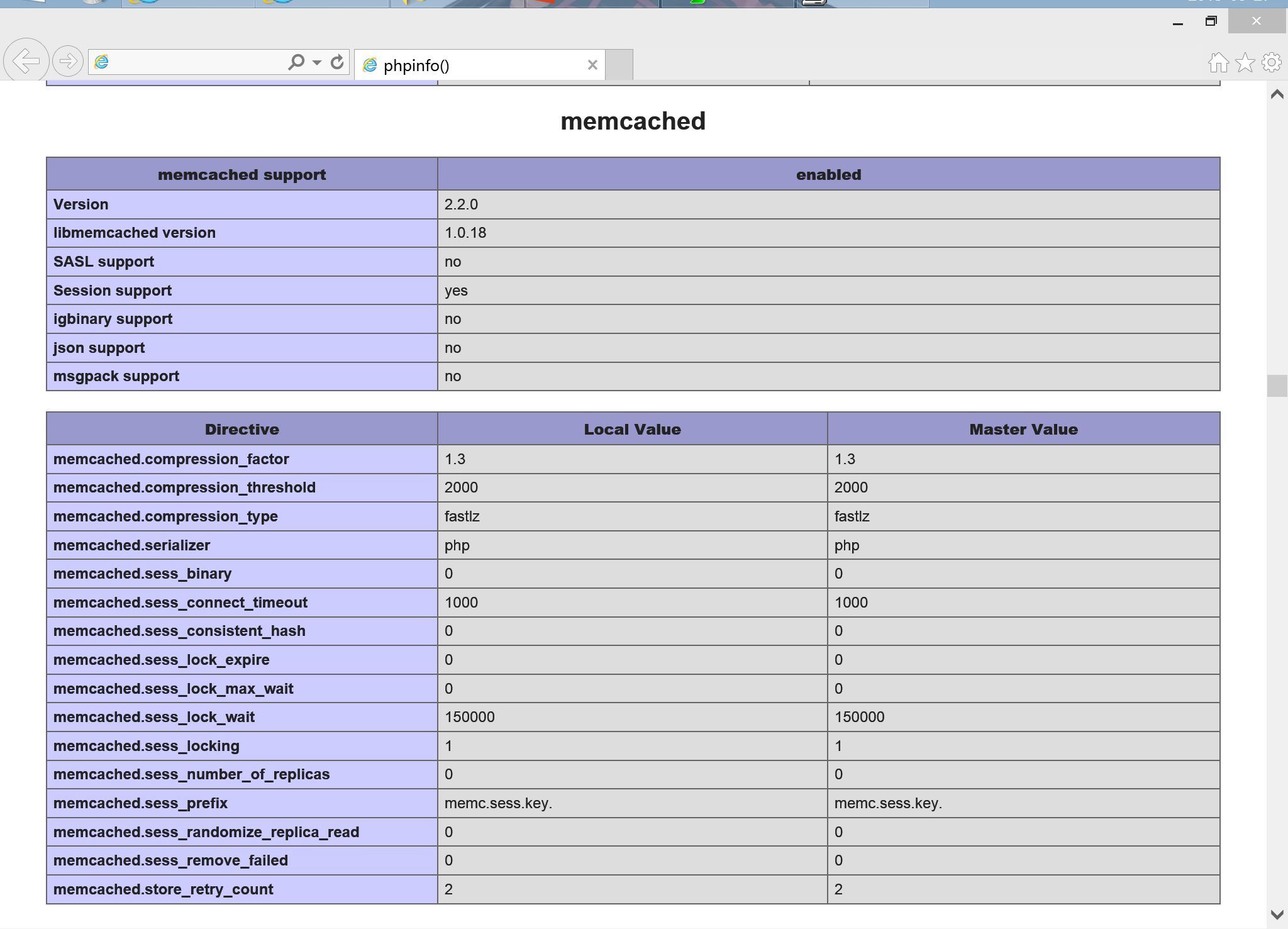Screen dimensions: 1288x929
Task: Go back with the browser Back arrow
Action: [x=26, y=61]
